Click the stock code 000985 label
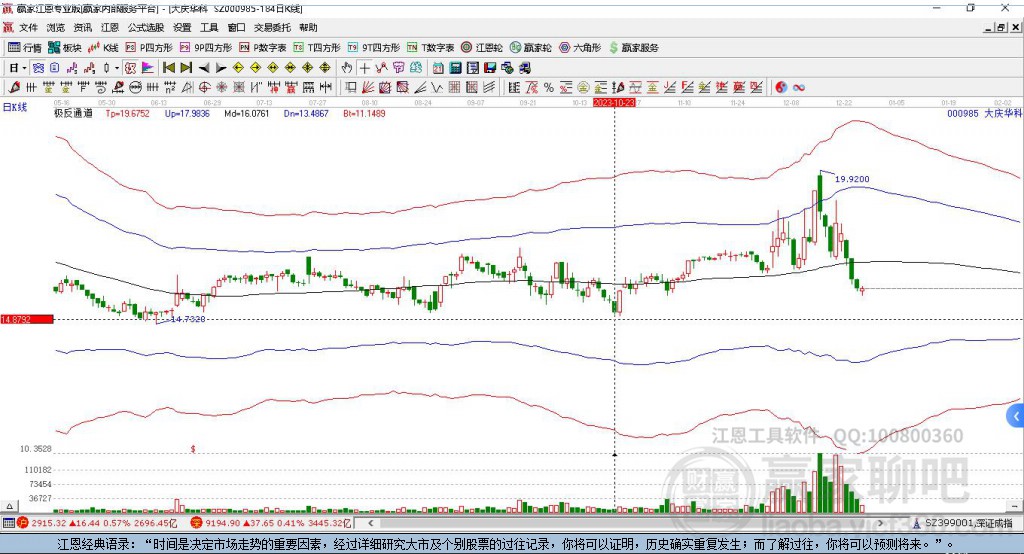The width and height of the screenshot is (1024, 554). point(963,113)
